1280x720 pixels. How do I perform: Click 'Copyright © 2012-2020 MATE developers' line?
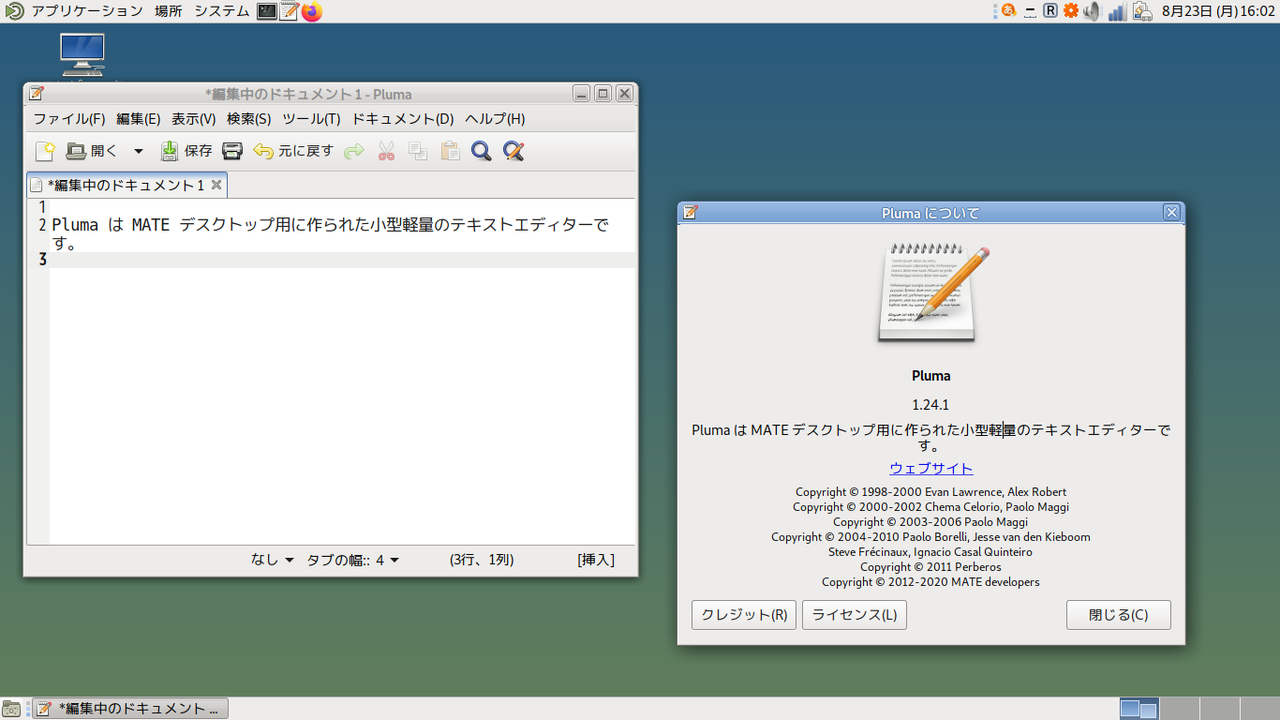tap(931, 582)
